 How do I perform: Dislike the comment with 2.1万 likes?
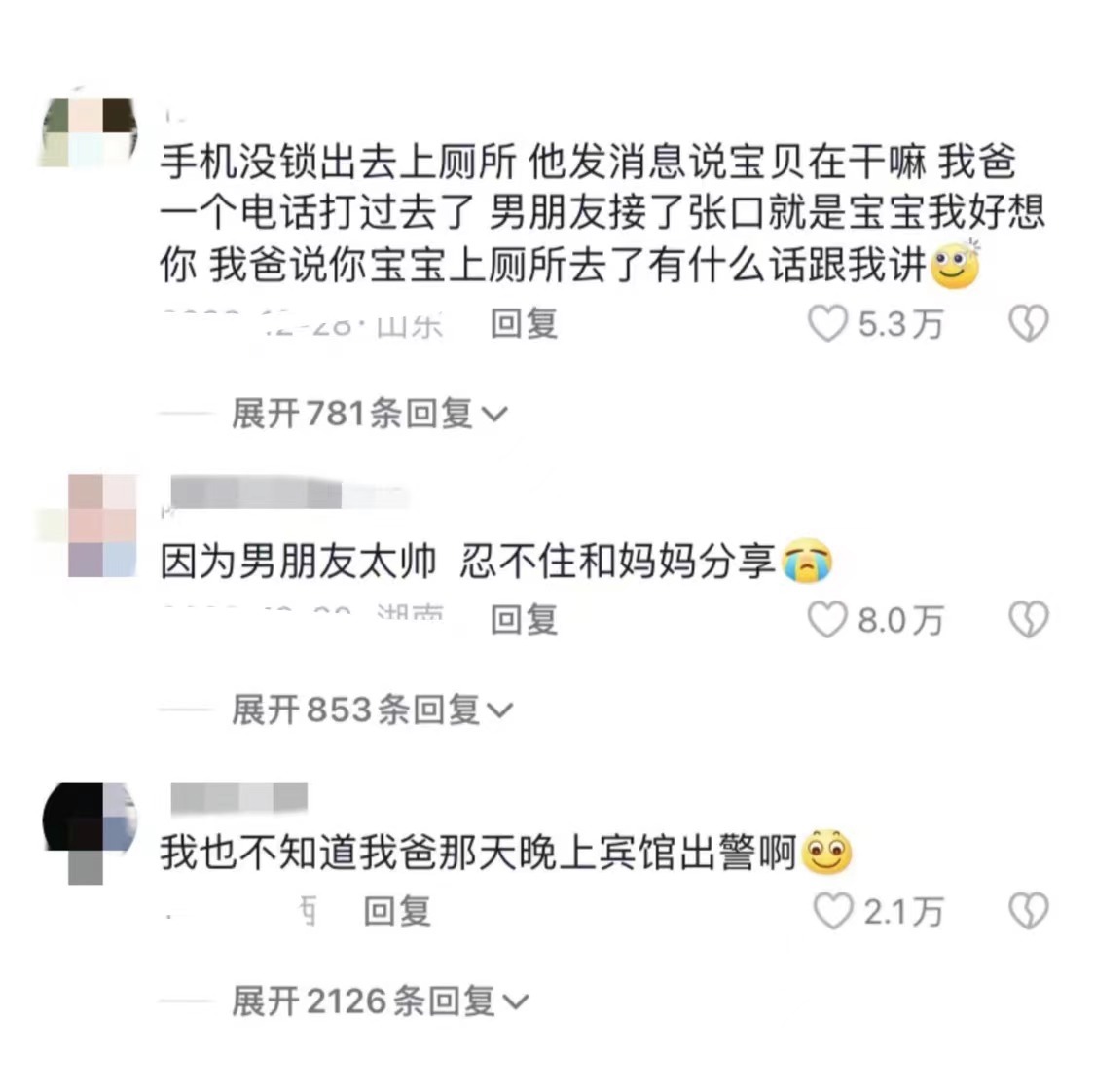point(1029,911)
